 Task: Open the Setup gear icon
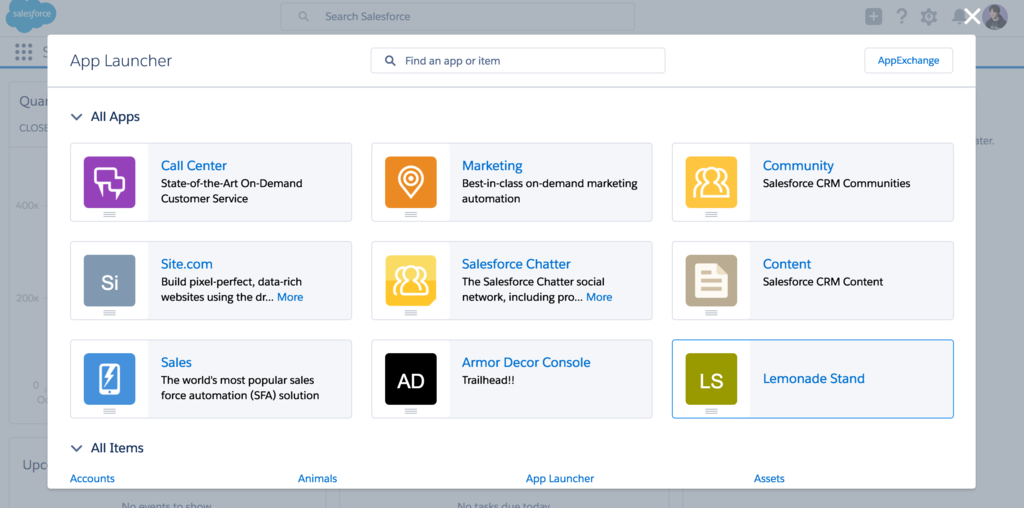(x=929, y=16)
